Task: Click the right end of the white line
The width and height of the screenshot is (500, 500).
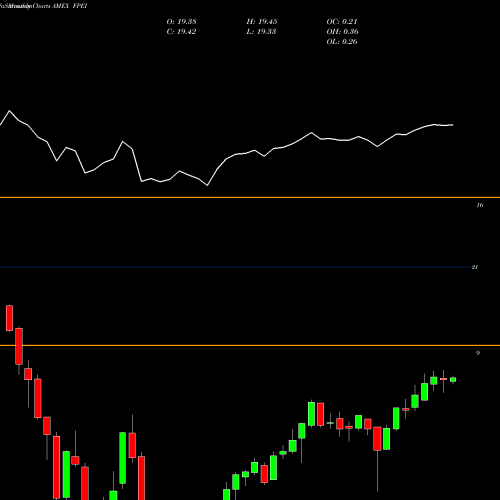Action: [452, 125]
